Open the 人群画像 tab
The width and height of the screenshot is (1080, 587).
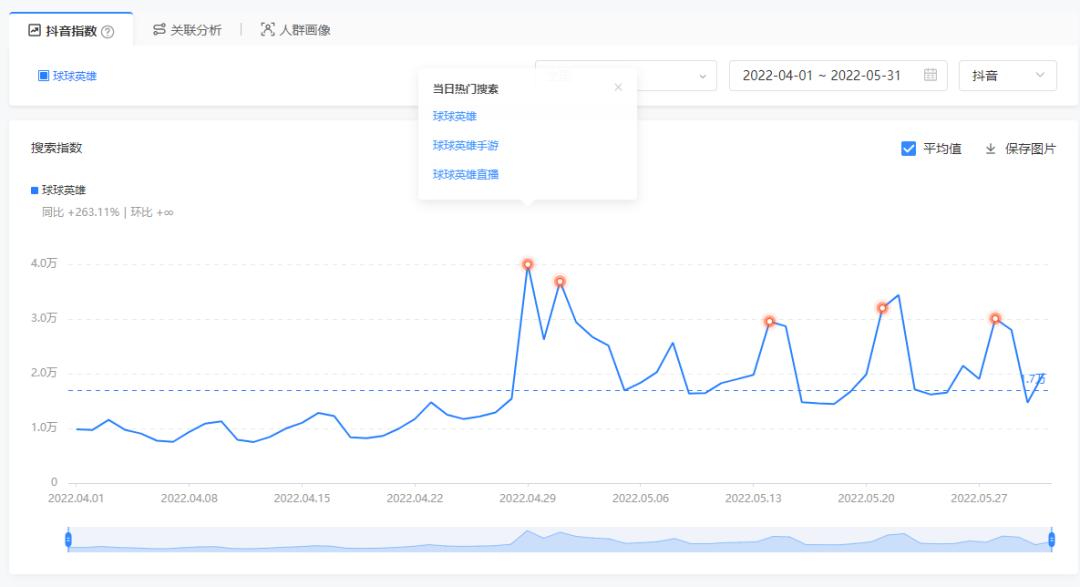pos(295,30)
